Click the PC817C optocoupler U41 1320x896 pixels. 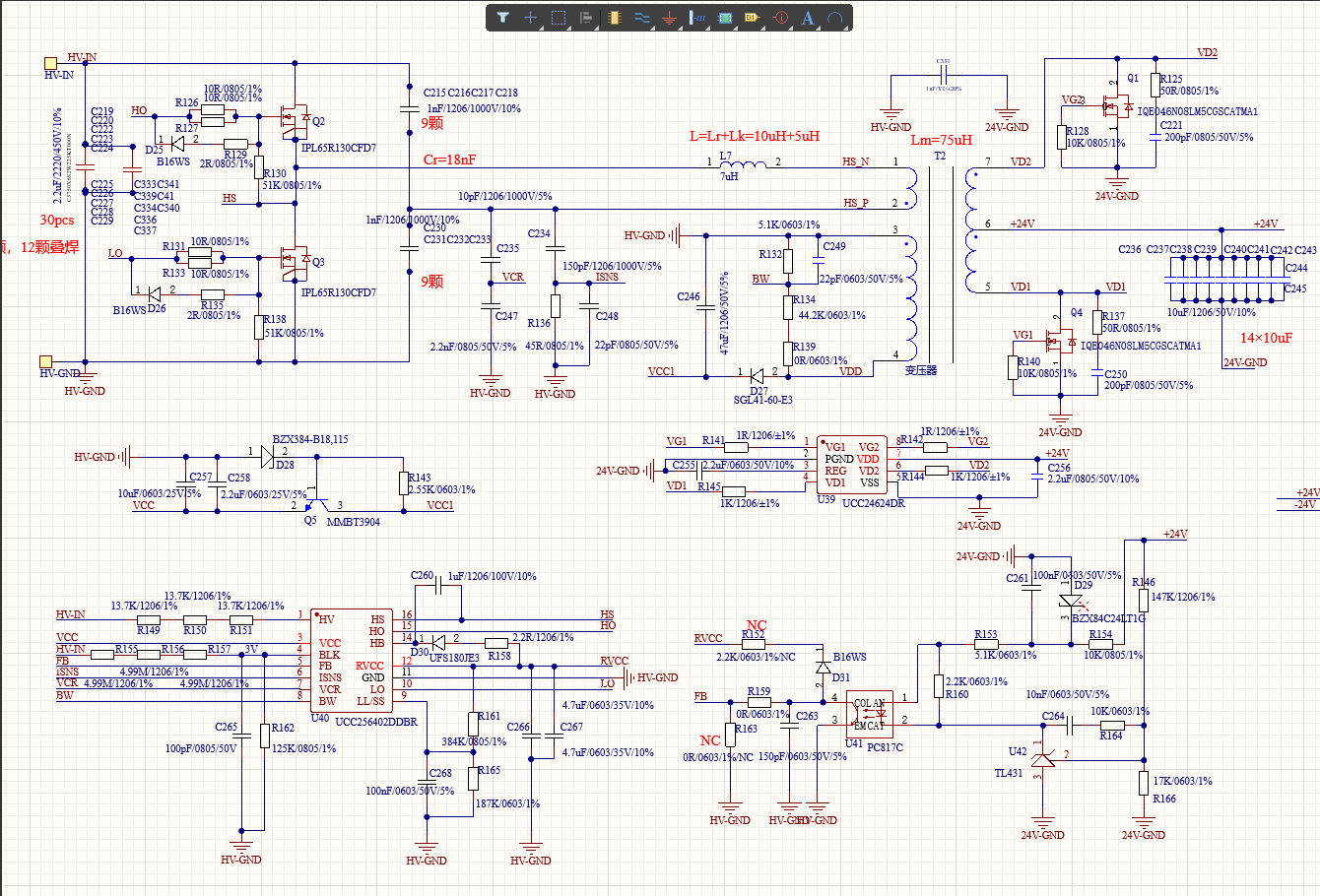(870, 715)
